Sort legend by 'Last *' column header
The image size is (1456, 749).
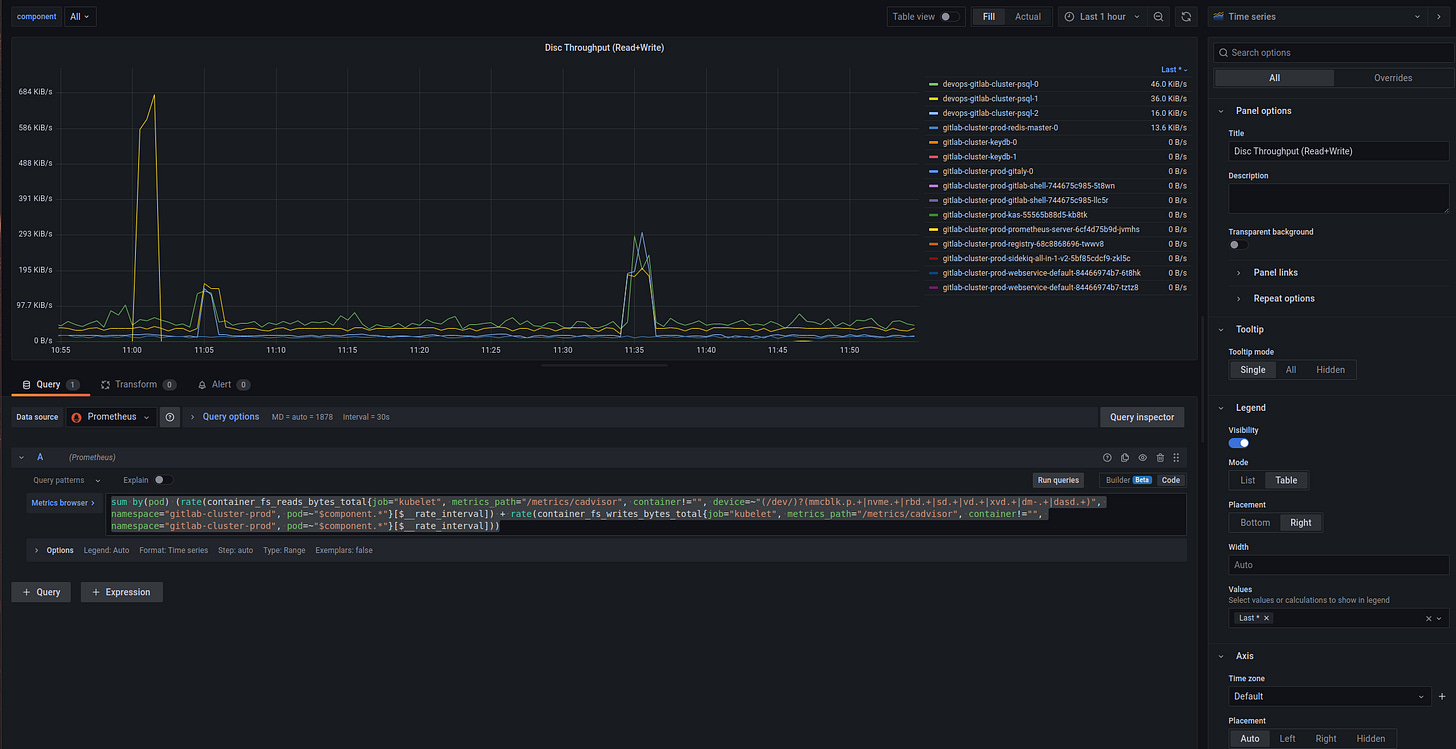pyautogui.click(x=1174, y=70)
